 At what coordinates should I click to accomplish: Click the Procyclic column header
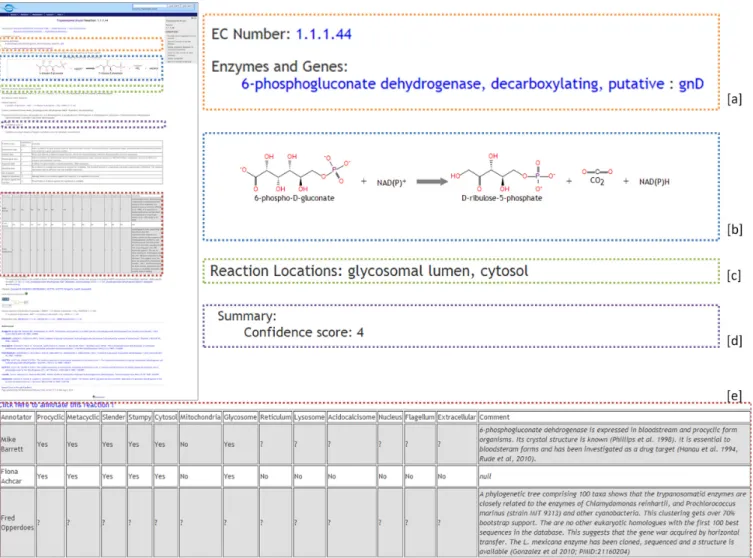50,417
